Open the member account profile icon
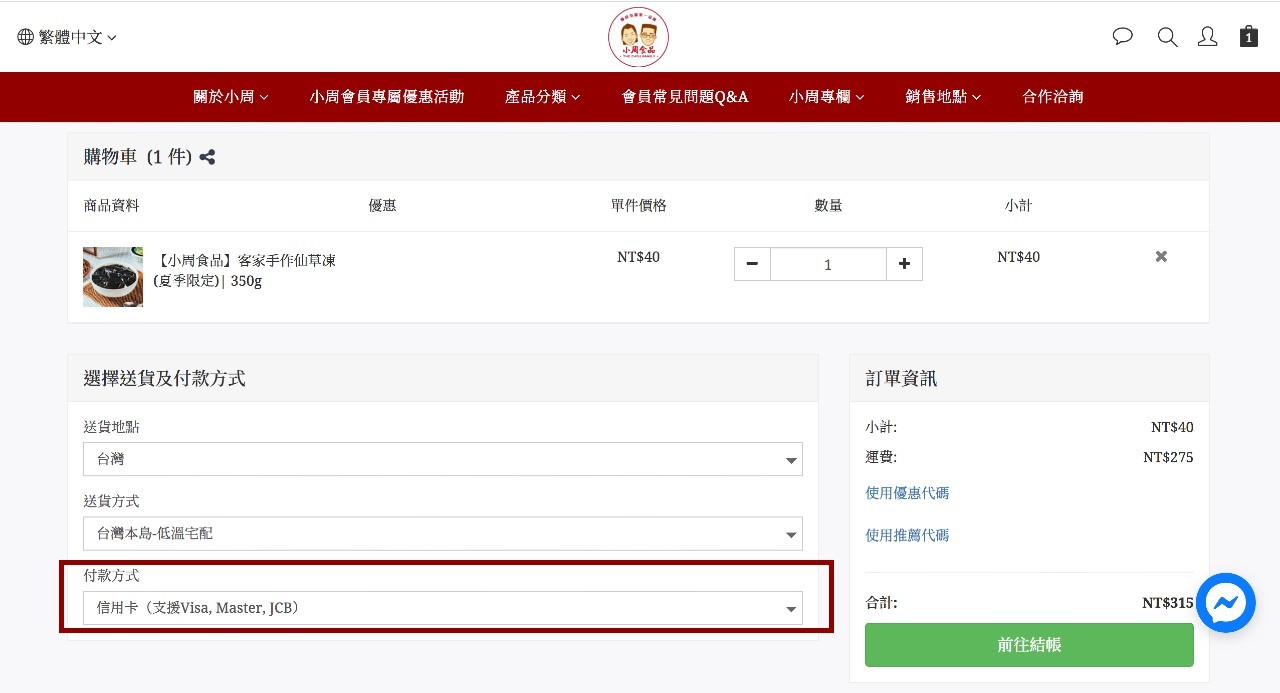 click(x=1208, y=37)
